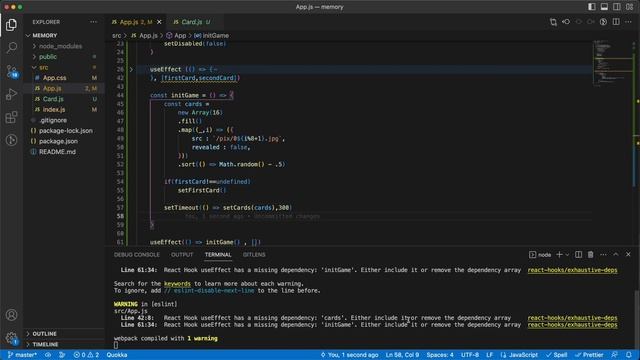This screenshot has width=640, height=360.
Task: Toggle the bottom panel visibility
Action: pos(604,7)
